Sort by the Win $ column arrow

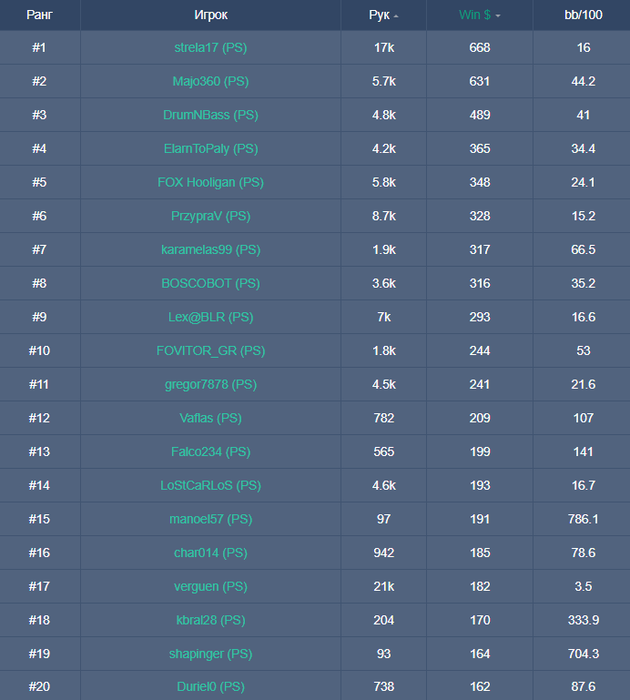point(498,16)
